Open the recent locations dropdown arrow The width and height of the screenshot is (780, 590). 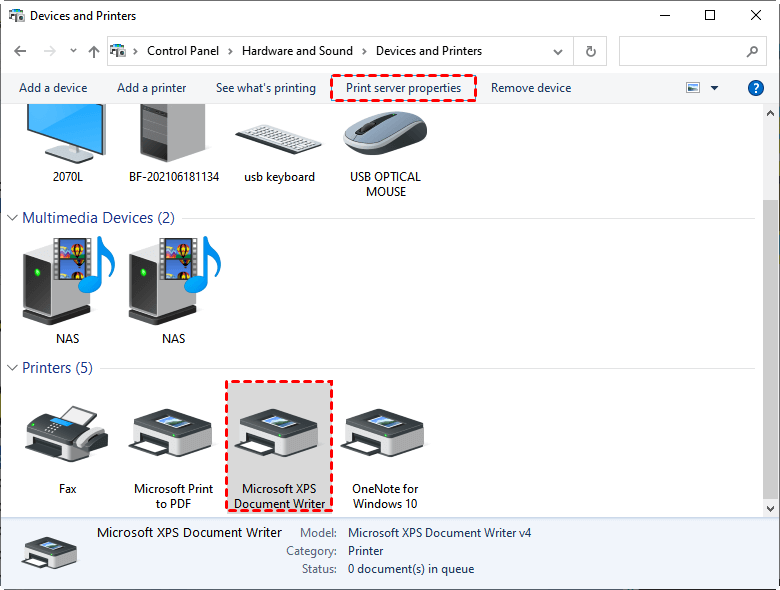(73, 51)
